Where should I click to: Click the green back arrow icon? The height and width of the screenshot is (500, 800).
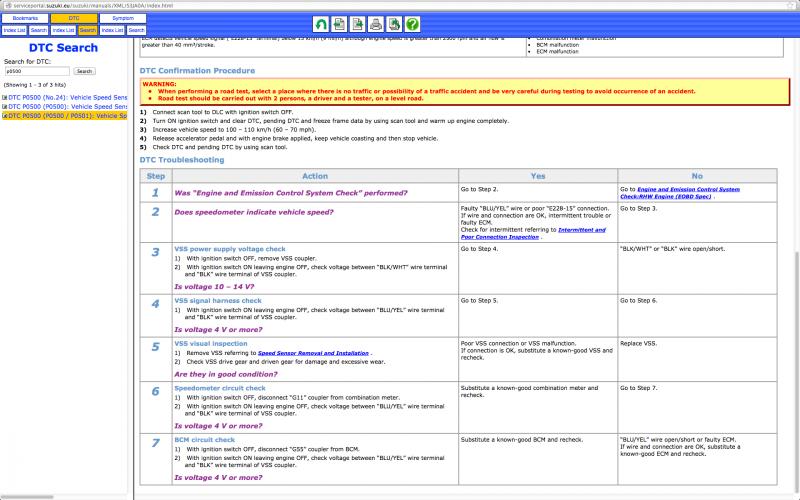pyautogui.click(x=321, y=24)
